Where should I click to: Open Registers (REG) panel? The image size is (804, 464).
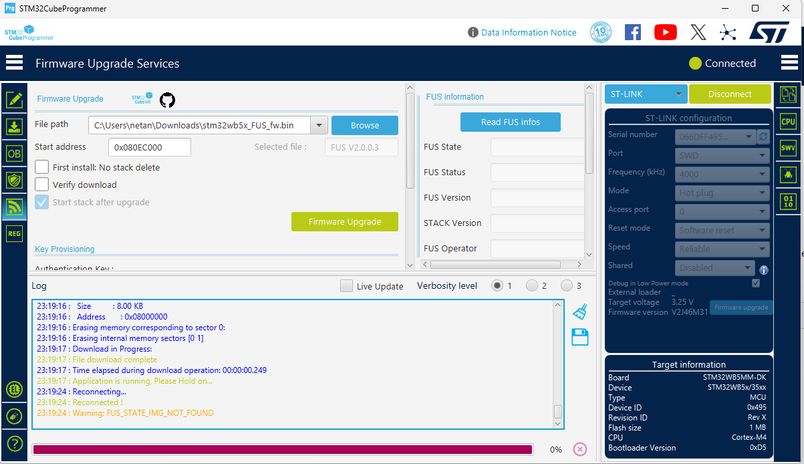(14, 234)
